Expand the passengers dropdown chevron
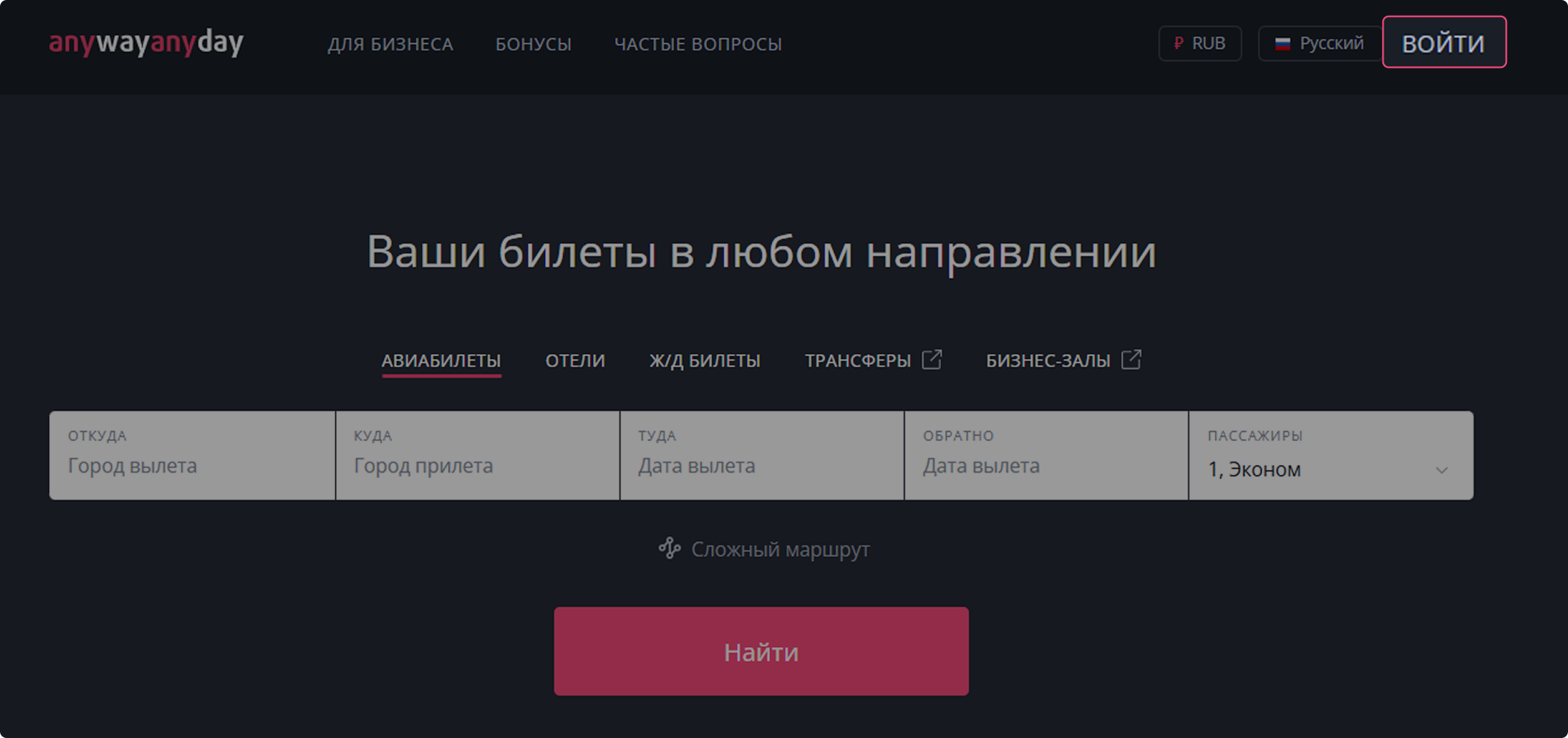Image resolution: width=1568 pixels, height=738 pixels. (1441, 470)
